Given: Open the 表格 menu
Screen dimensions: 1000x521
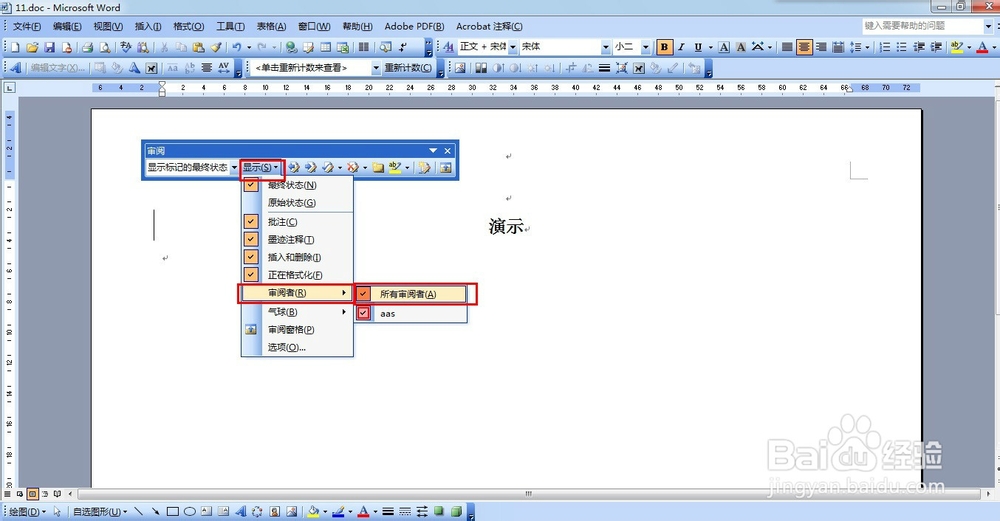Looking at the screenshot, I should point(272,26).
